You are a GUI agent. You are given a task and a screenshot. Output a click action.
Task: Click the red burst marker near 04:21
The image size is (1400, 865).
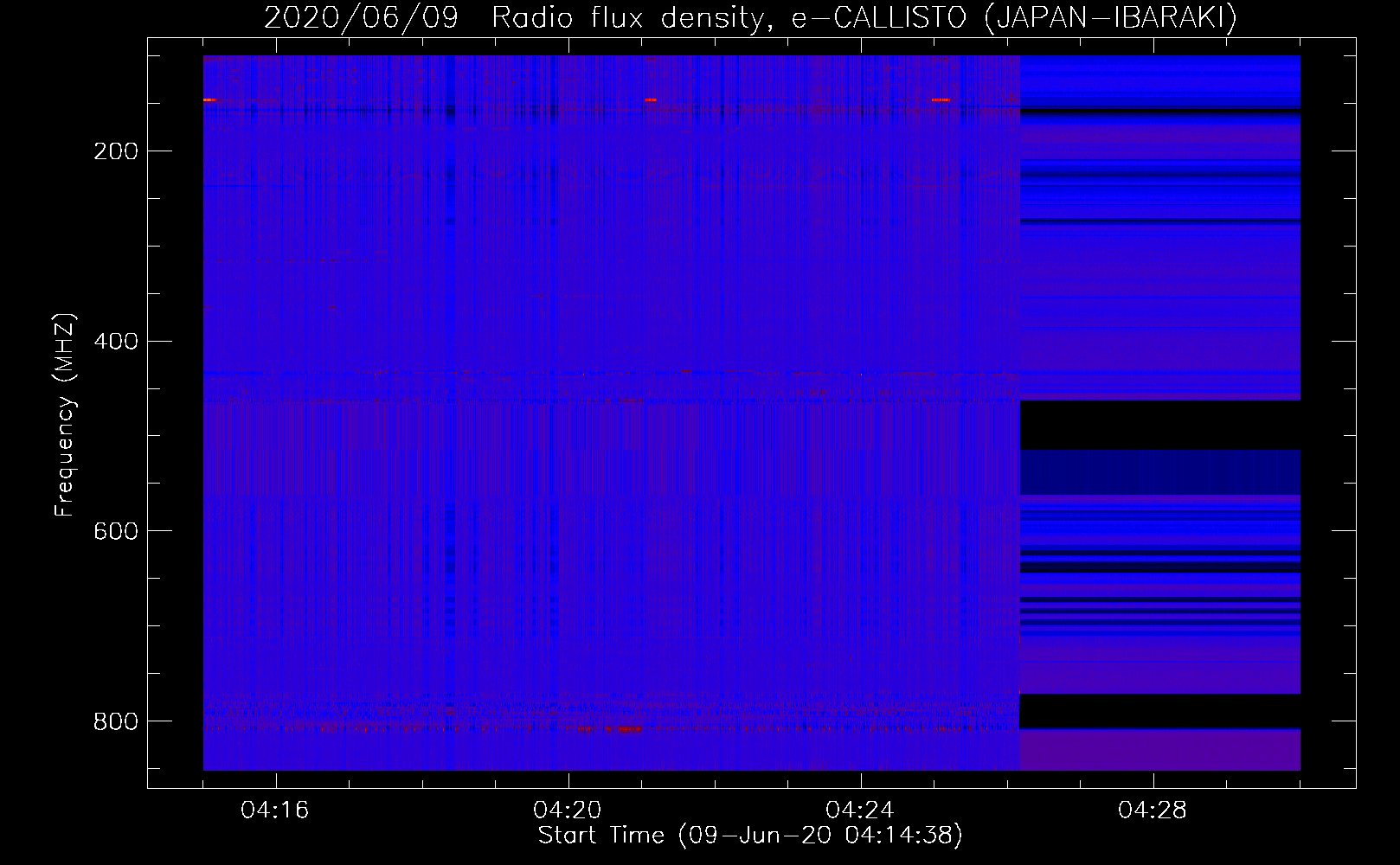point(651,100)
